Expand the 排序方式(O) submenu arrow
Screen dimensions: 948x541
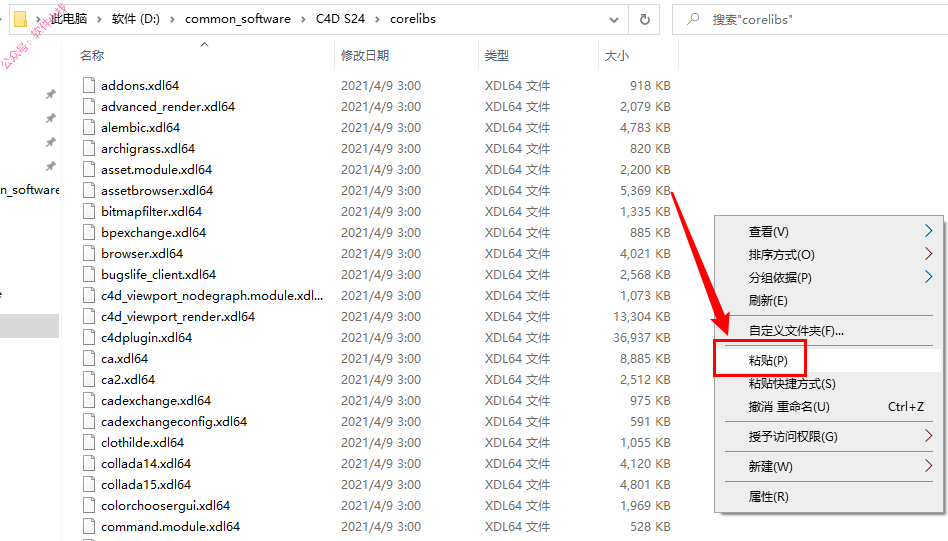[x=928, y=254]
